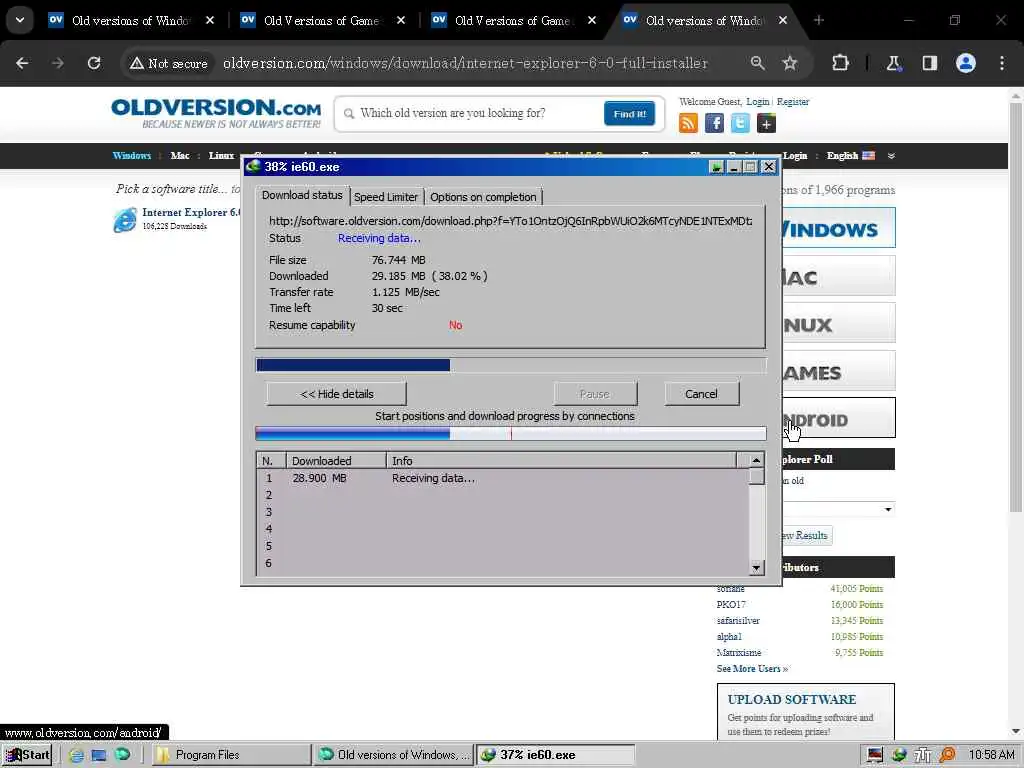Click the Start button

pyautogui.click(x=27, y=755)
